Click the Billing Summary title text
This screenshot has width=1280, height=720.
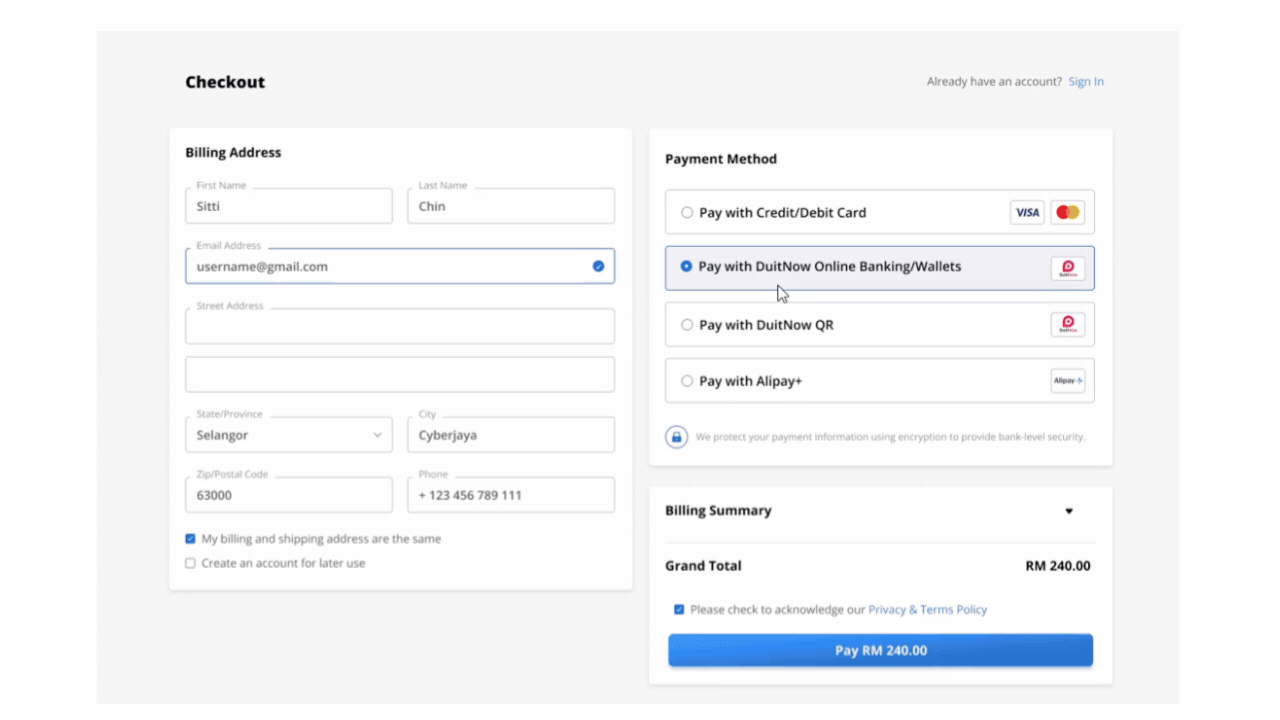[718, 511]
